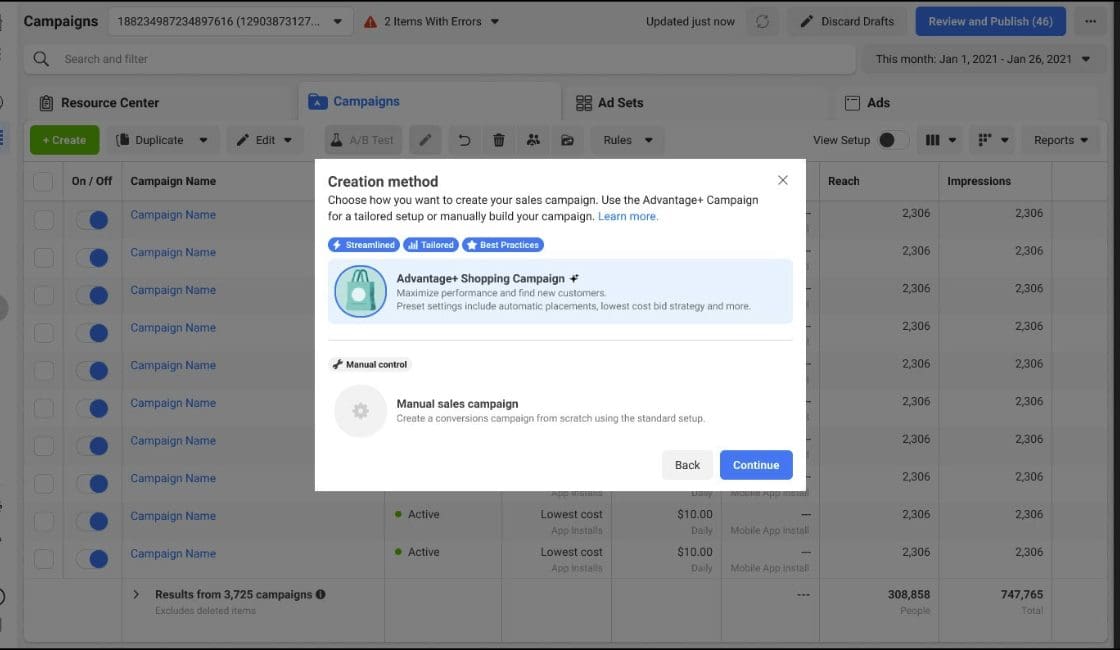The image size is (1120, 650).
Task: Open the Learn more link
Action: 628,216
